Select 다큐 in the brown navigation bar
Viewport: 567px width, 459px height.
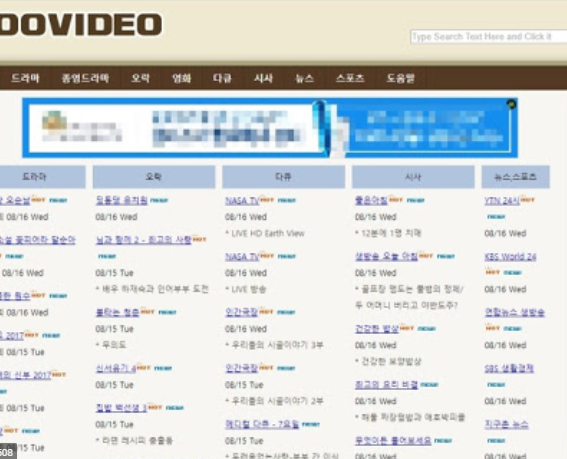point(222,78)
